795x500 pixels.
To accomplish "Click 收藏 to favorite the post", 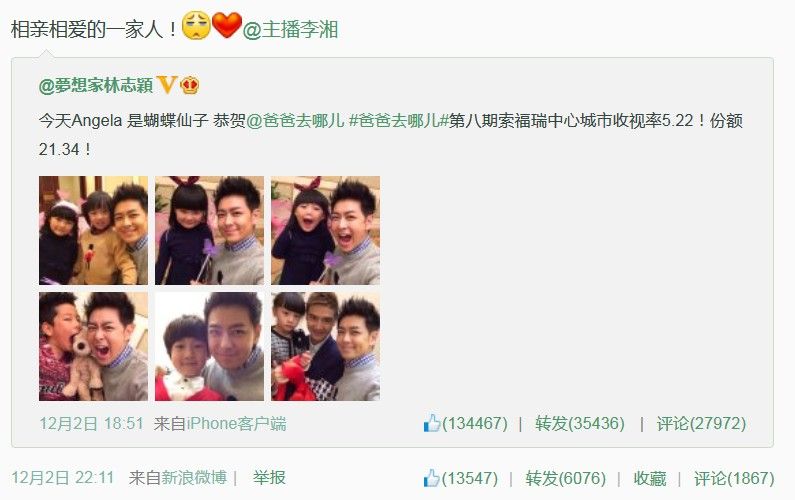I will (649, 478).
